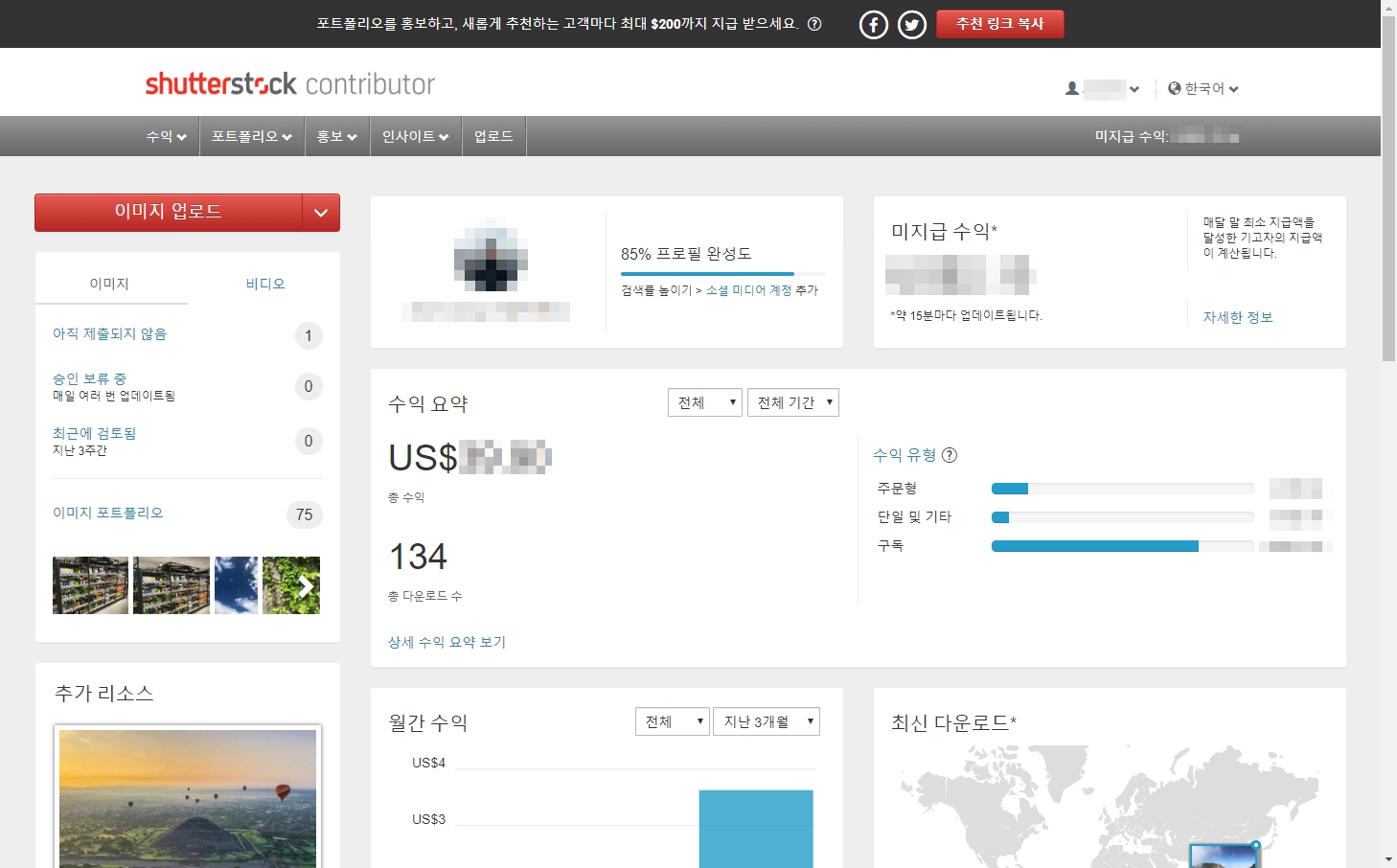Open the 포트폴리오 navigation menu
Image resolution: width=1397 pixels, height=868 pixels.
point(252,137)
